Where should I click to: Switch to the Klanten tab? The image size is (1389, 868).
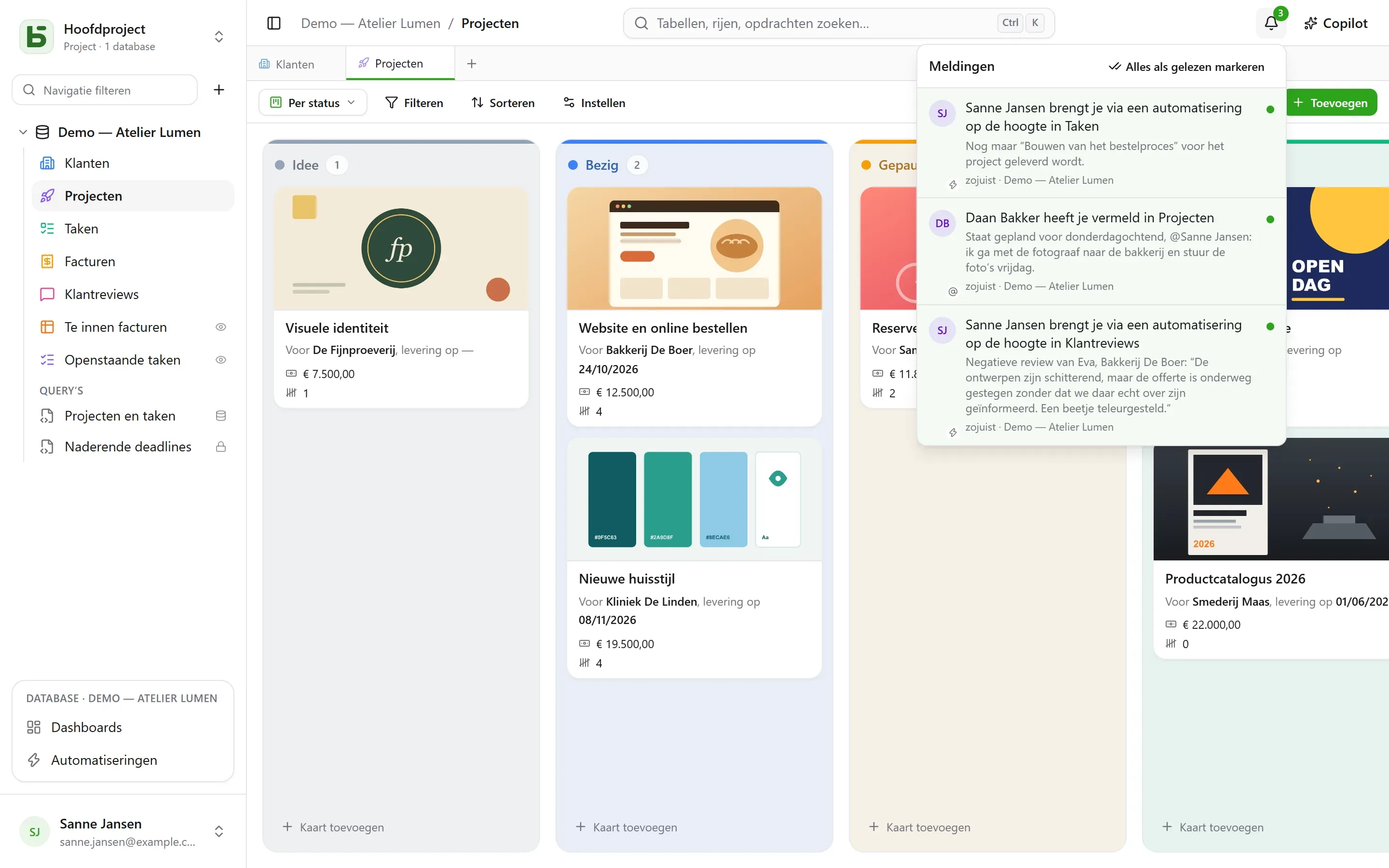[x=296, y=64]
